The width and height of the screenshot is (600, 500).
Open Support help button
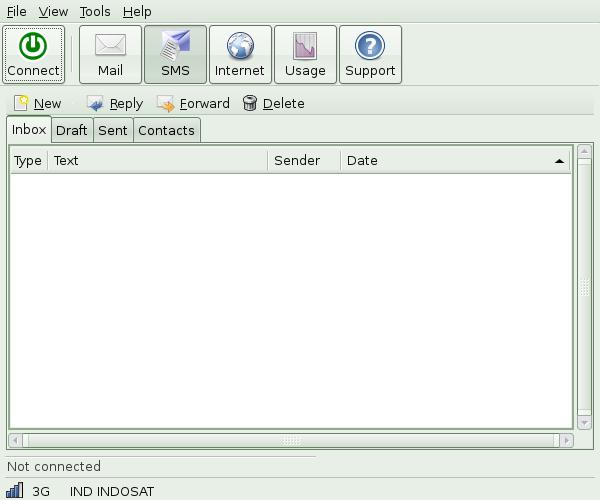point(370,54)
